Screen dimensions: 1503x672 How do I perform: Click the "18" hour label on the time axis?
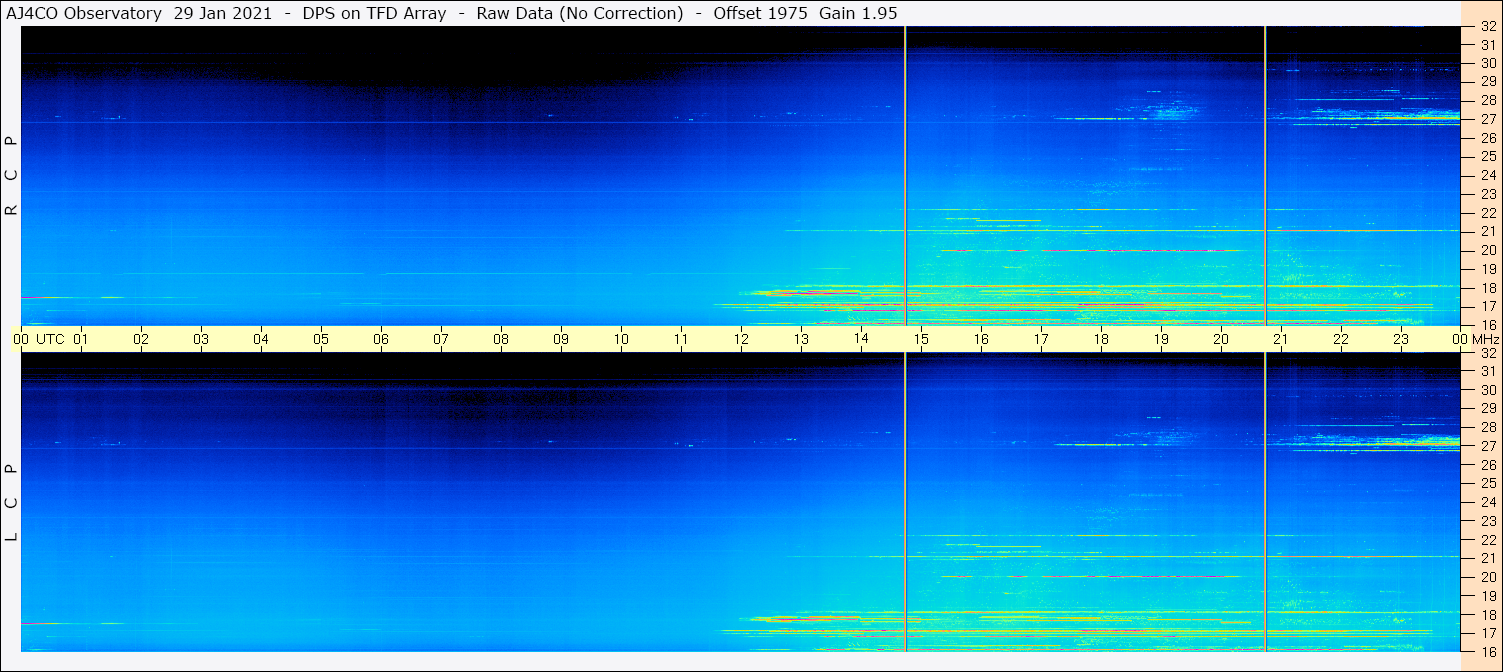pyautogui.click(x=1101, y=339)
